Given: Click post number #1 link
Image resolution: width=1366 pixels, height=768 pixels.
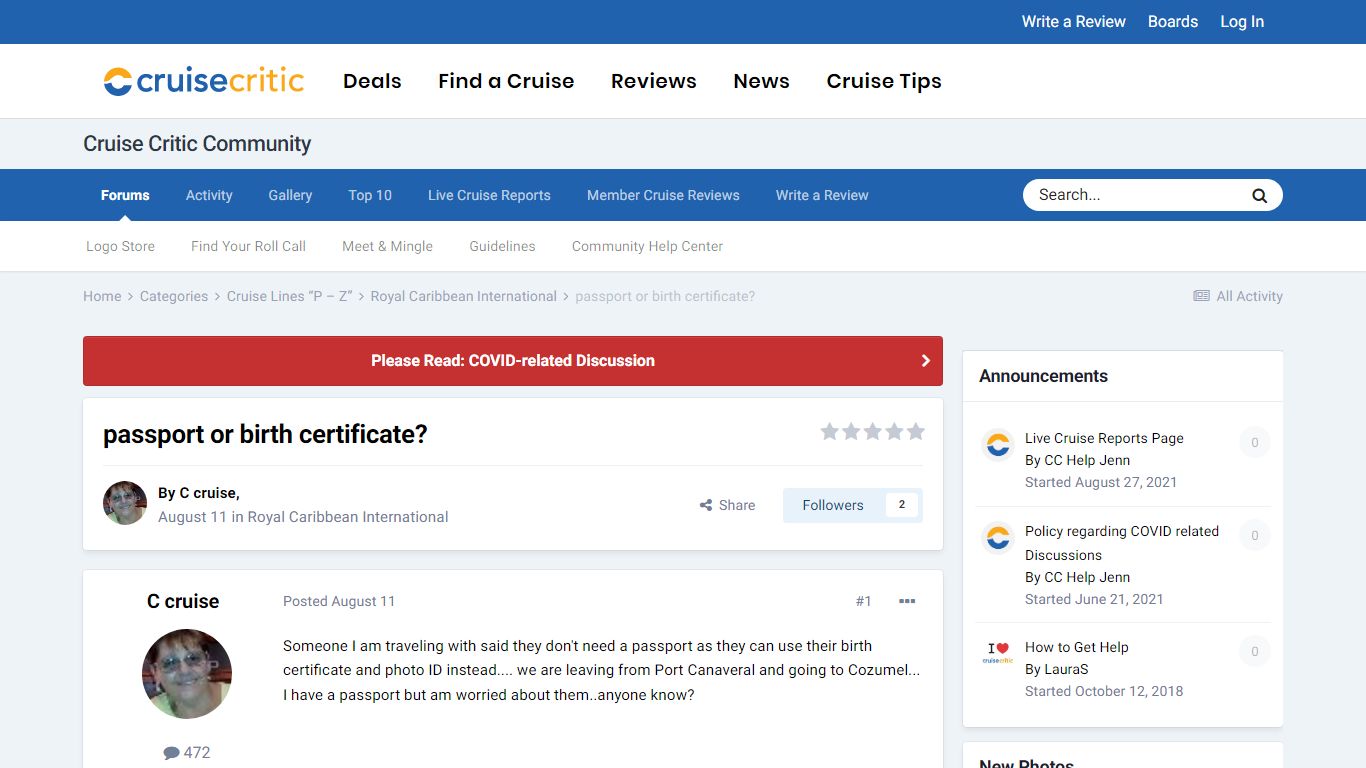Looking at the screenshot, I should click(x=864, y=601).
